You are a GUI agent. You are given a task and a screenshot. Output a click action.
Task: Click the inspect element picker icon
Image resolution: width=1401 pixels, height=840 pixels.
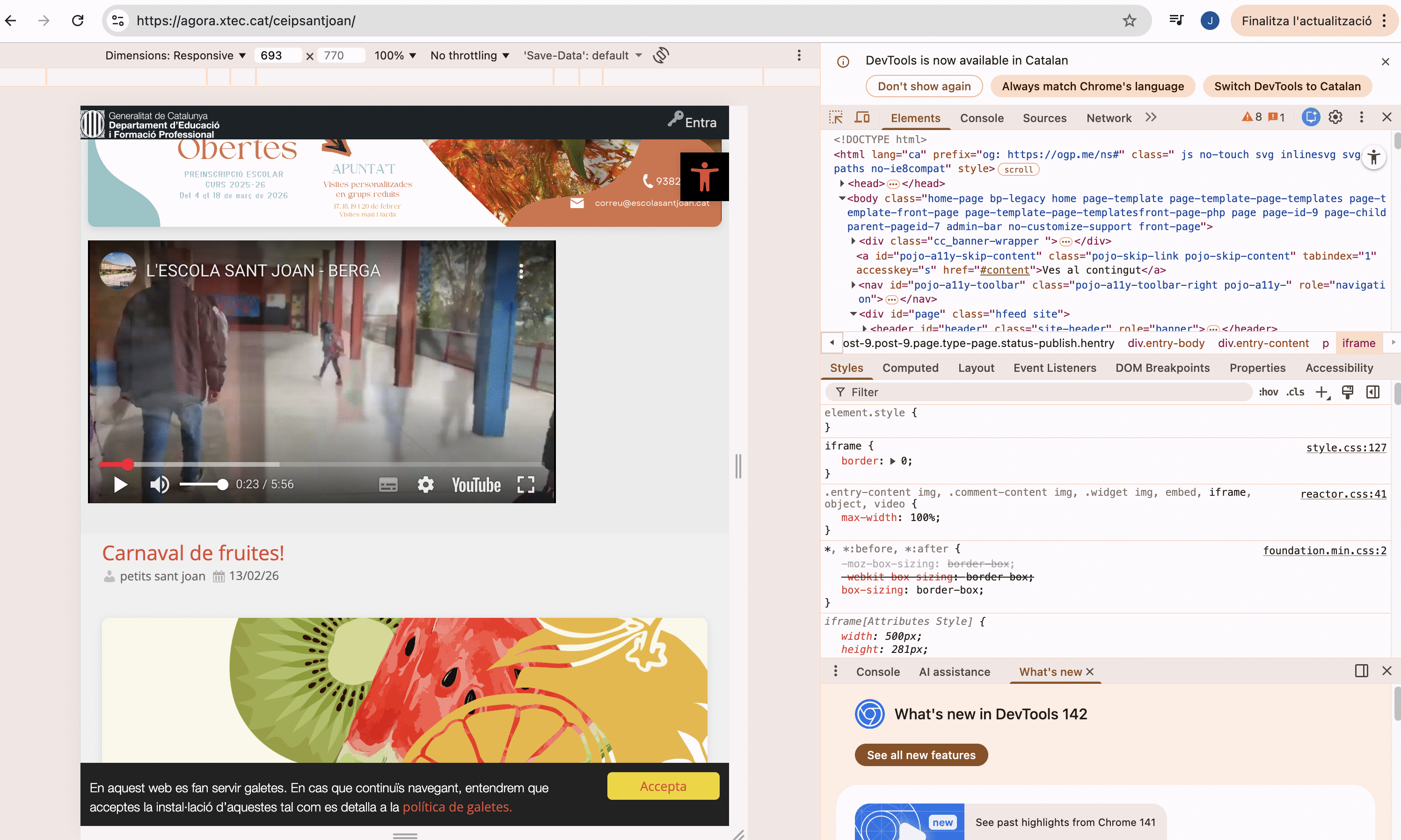(835, 117)
